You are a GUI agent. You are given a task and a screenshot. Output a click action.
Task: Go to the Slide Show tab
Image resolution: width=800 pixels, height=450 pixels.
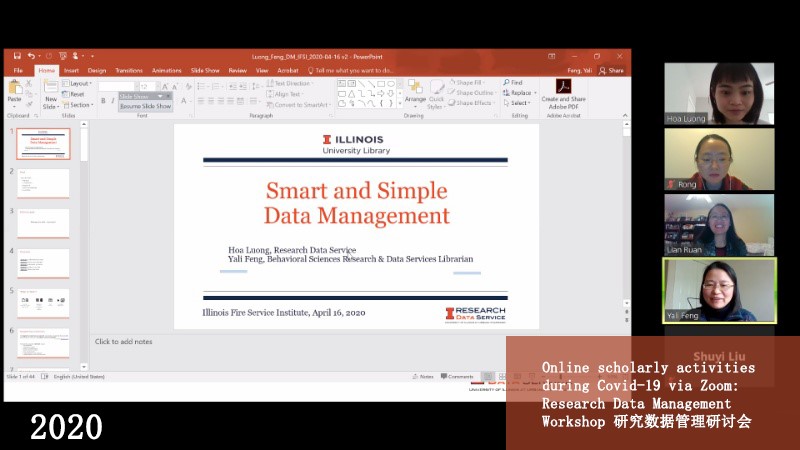(205, 70)
